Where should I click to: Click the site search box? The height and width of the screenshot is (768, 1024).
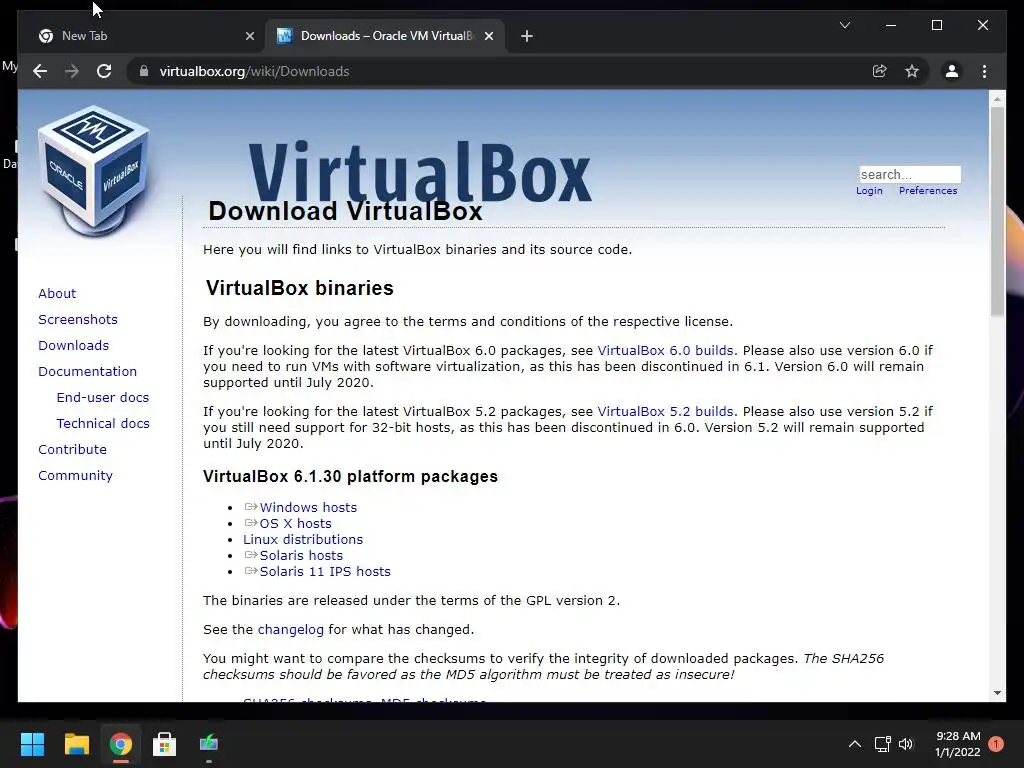pyautogui.click(x=910, y=174)
